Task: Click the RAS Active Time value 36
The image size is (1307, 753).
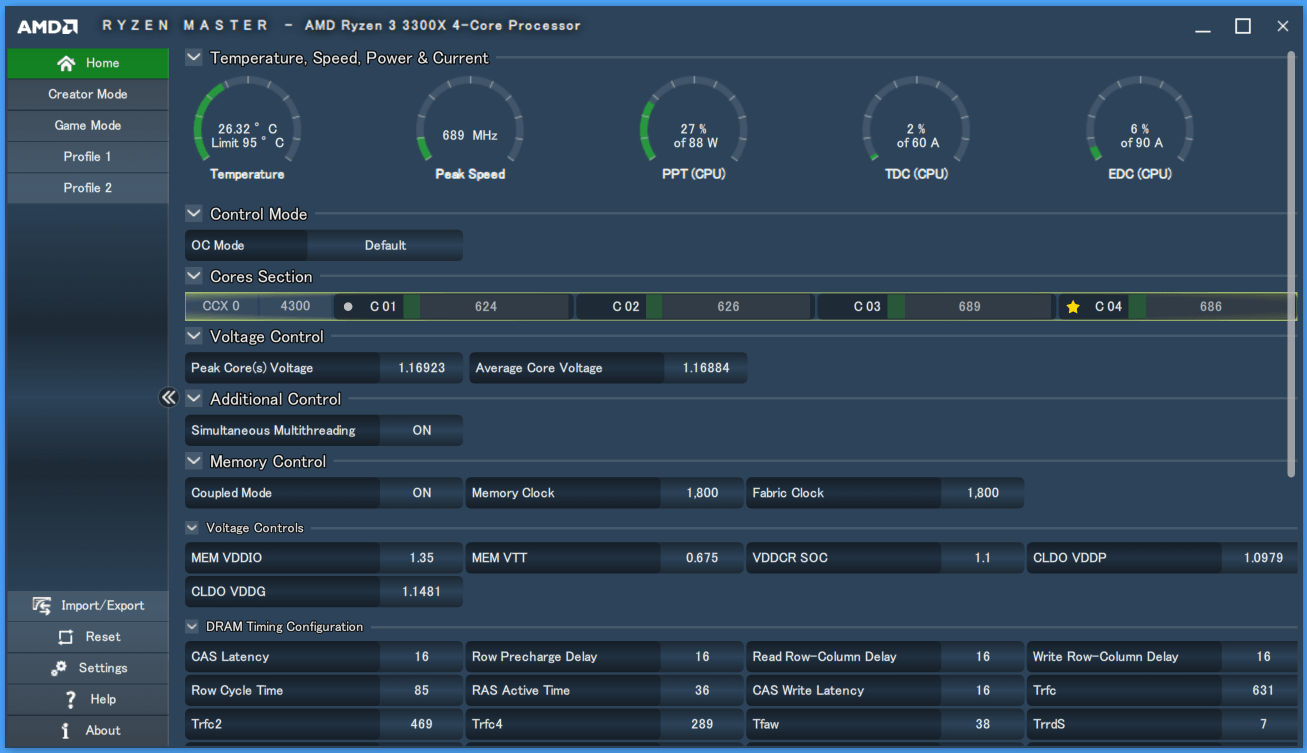Action: click(702, 690)
